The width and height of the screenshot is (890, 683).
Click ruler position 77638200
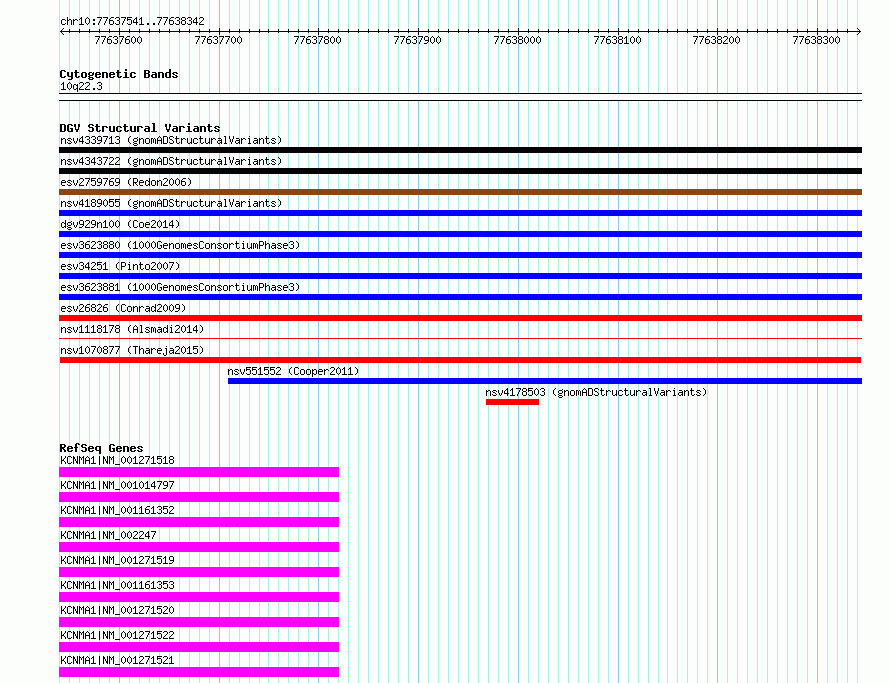[x=716, y=40]
